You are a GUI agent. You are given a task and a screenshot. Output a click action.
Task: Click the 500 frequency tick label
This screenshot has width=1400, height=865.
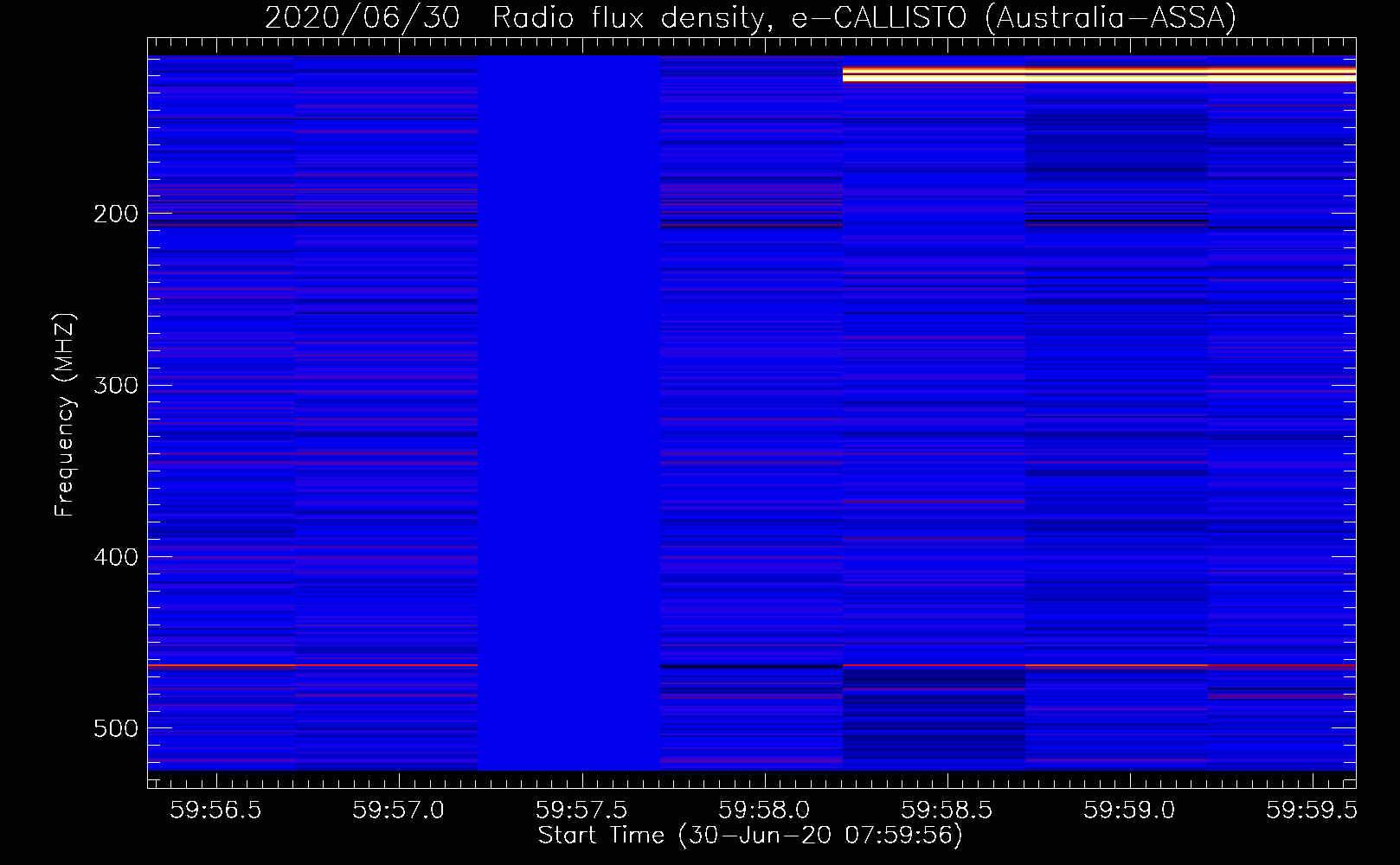point(116,728)
